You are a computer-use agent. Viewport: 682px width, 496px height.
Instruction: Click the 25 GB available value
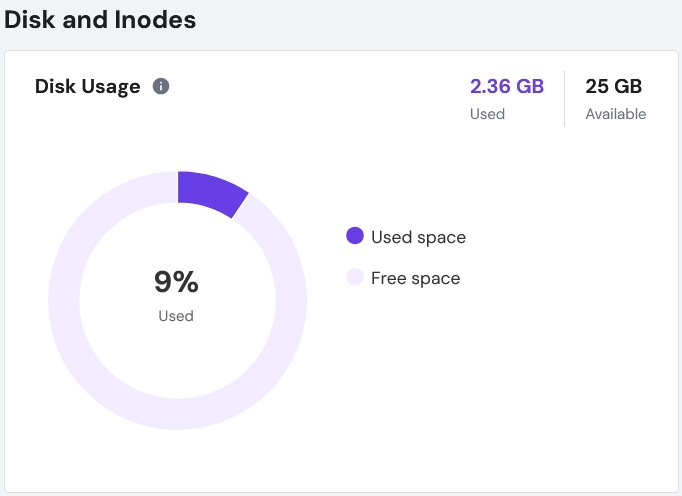click(613, 86)
